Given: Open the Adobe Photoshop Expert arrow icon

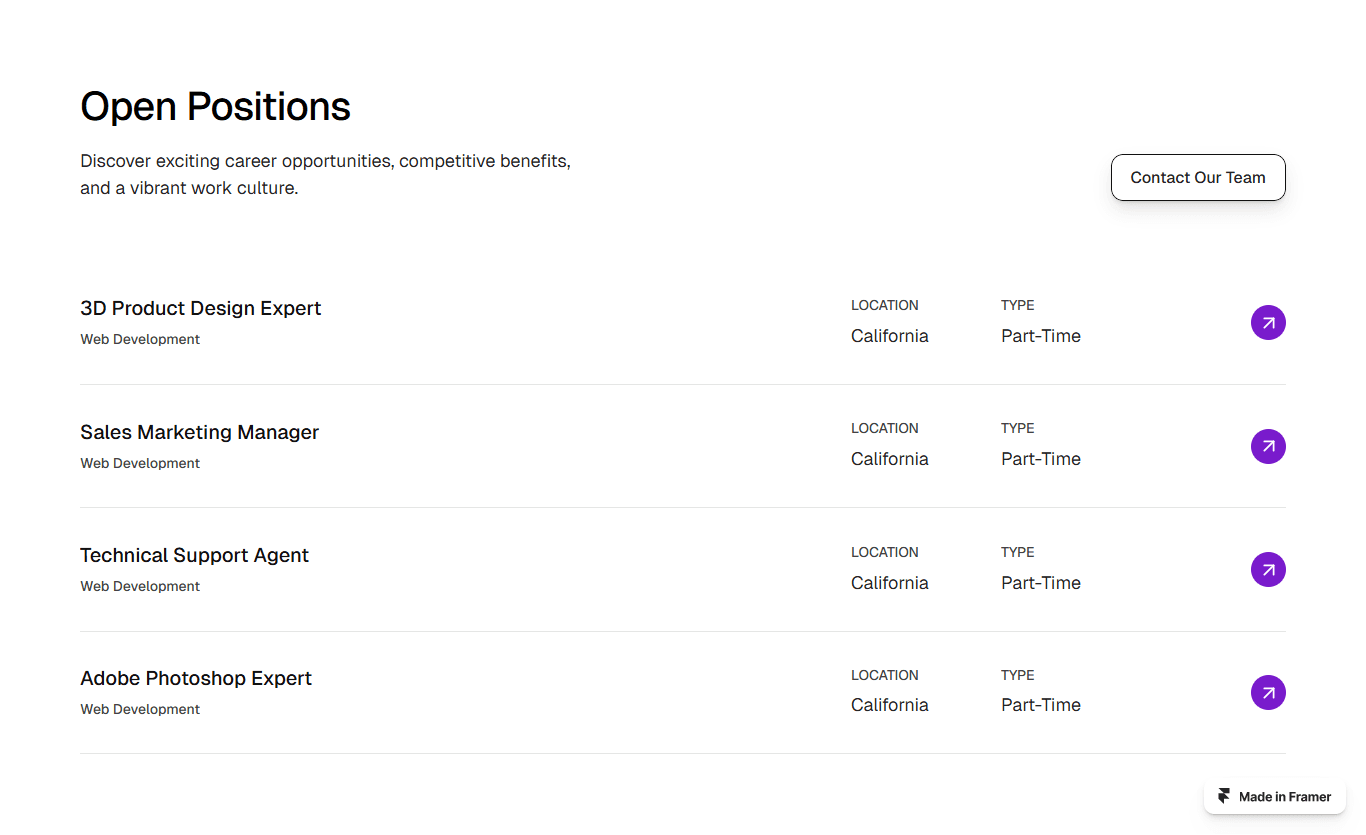Looking at the screenshot, I should (x=1268, y=692).
